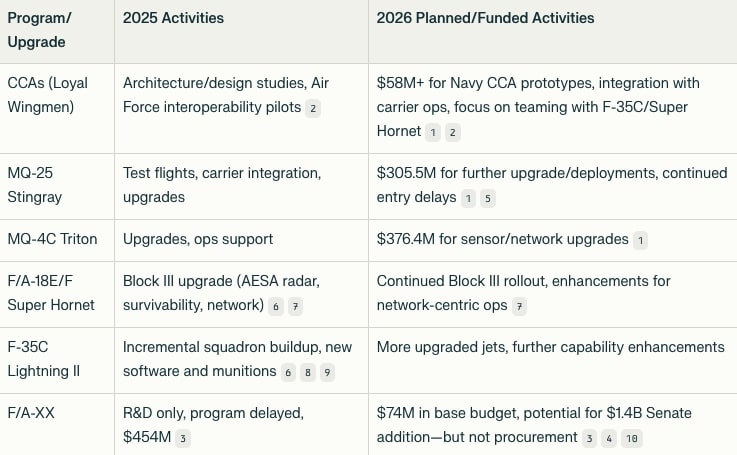This screenshot has height=455, width=737.
Task: Open citation 5 in MQ-25 Stingray 2026 cell
Action: tap(487, 198)
